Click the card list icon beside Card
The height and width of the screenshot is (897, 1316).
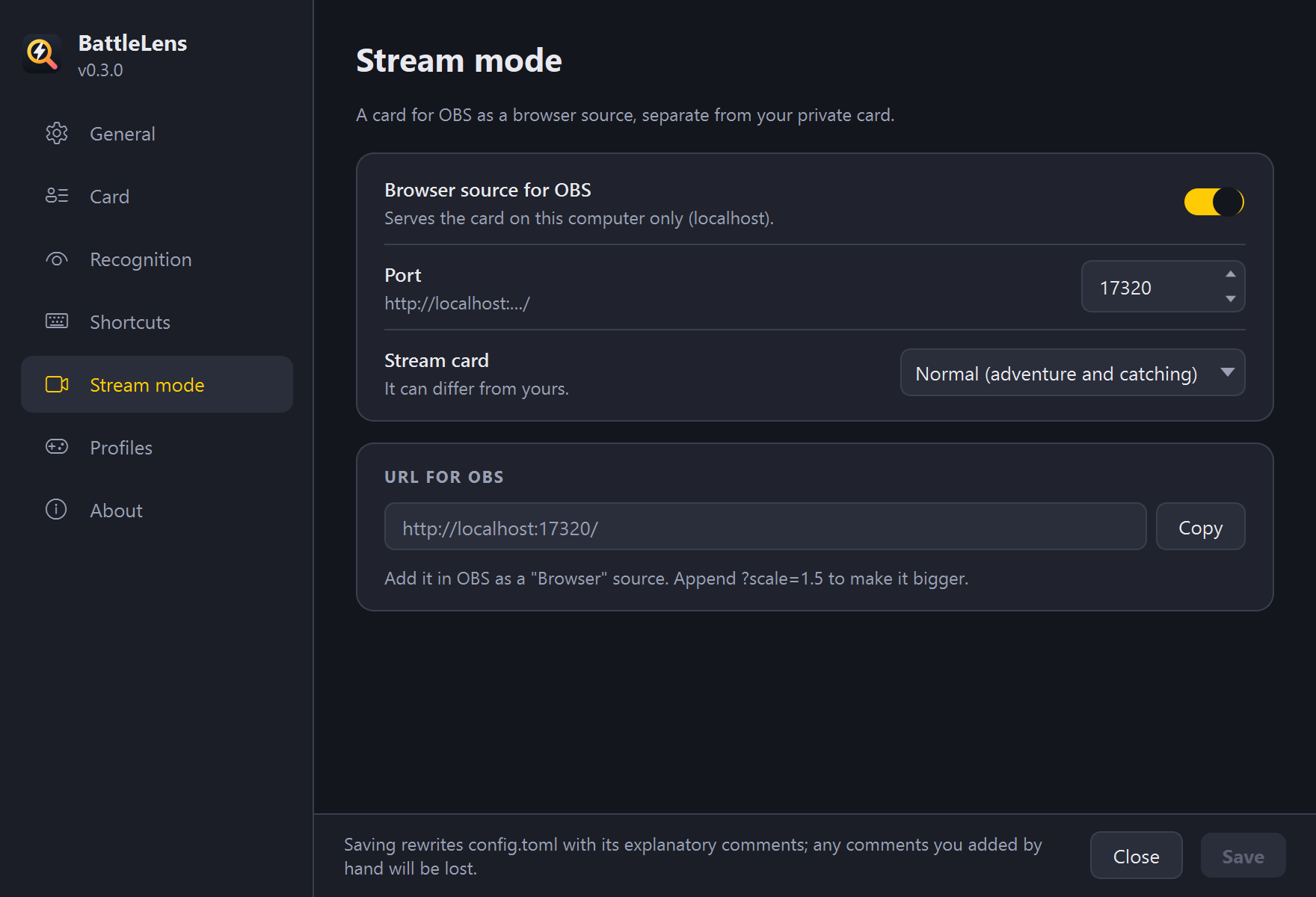(x=57, y=196)
